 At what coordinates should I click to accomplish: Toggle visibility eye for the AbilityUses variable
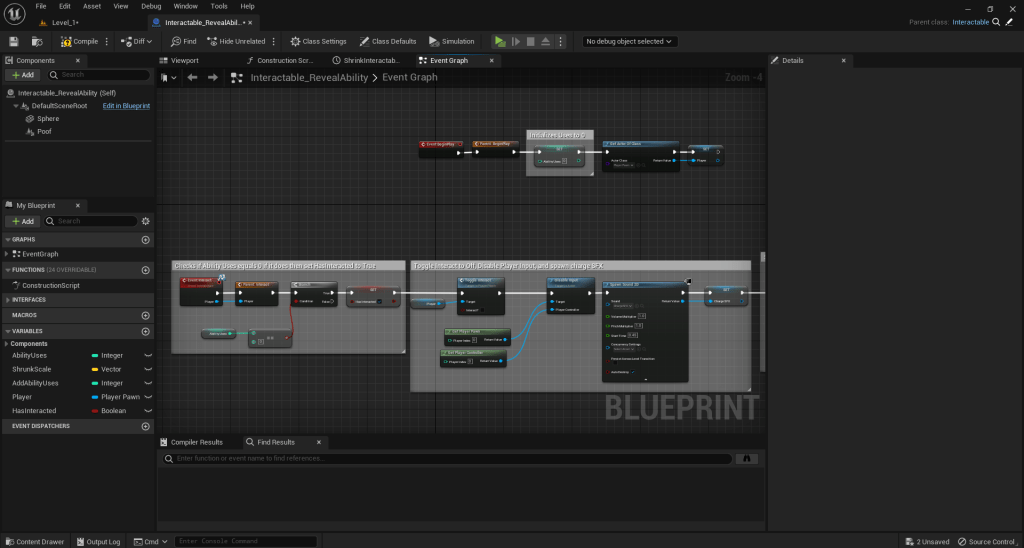click(148, 355)
